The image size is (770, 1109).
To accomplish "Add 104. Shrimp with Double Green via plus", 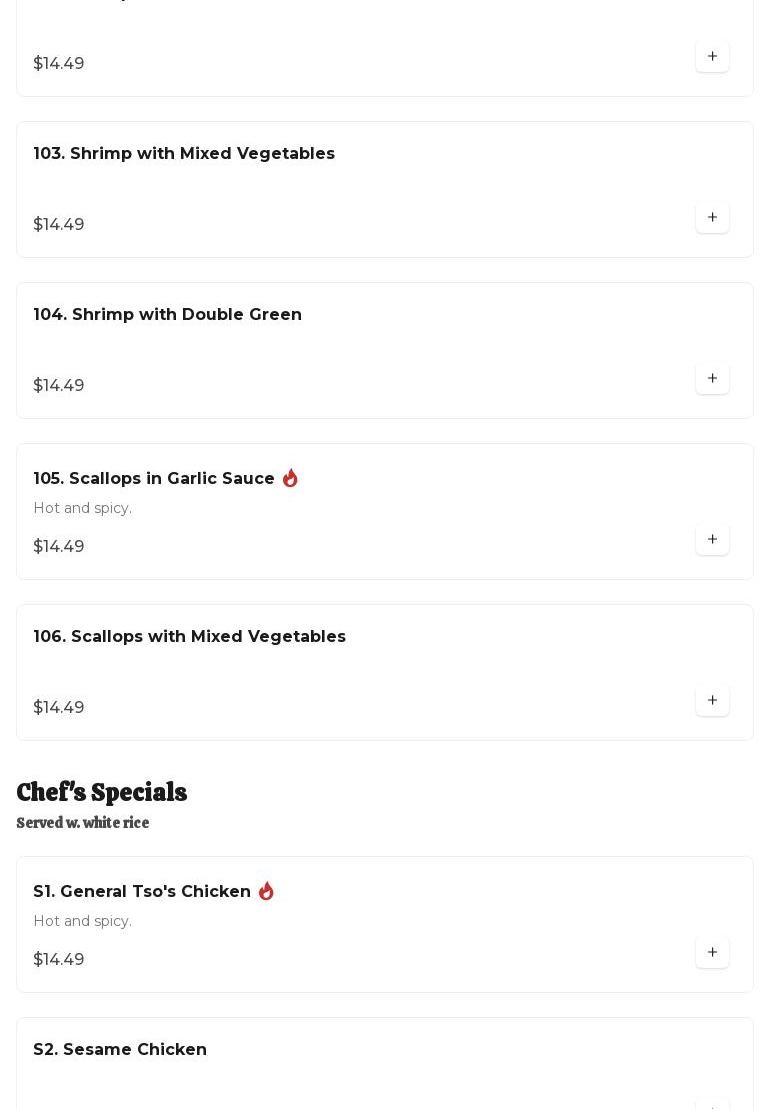I will click(x=712, y=378).
